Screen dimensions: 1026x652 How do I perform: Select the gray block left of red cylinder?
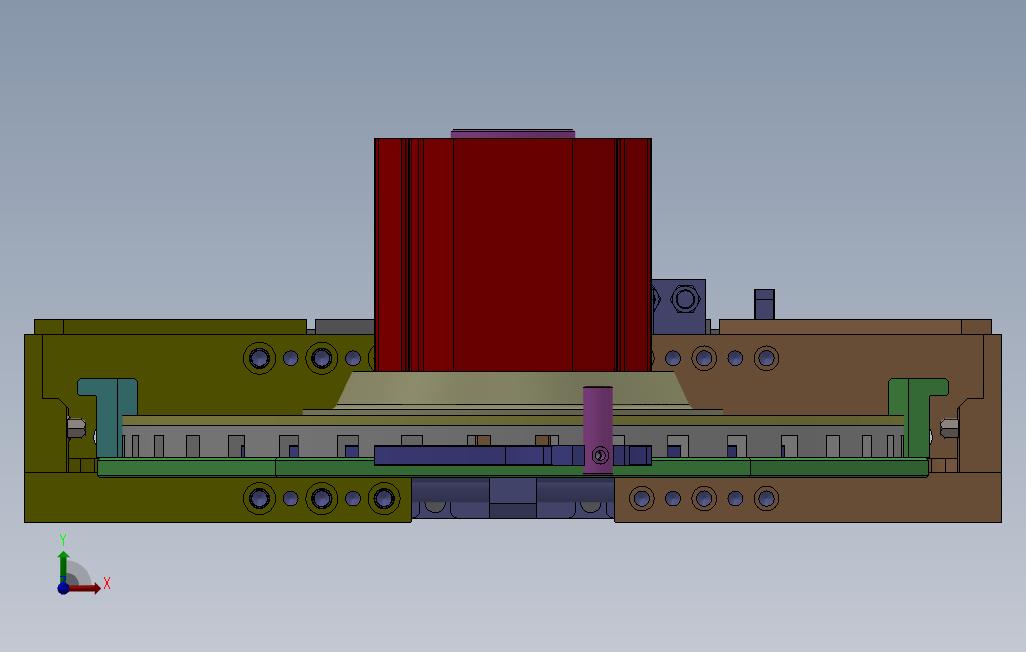(345, 327)
